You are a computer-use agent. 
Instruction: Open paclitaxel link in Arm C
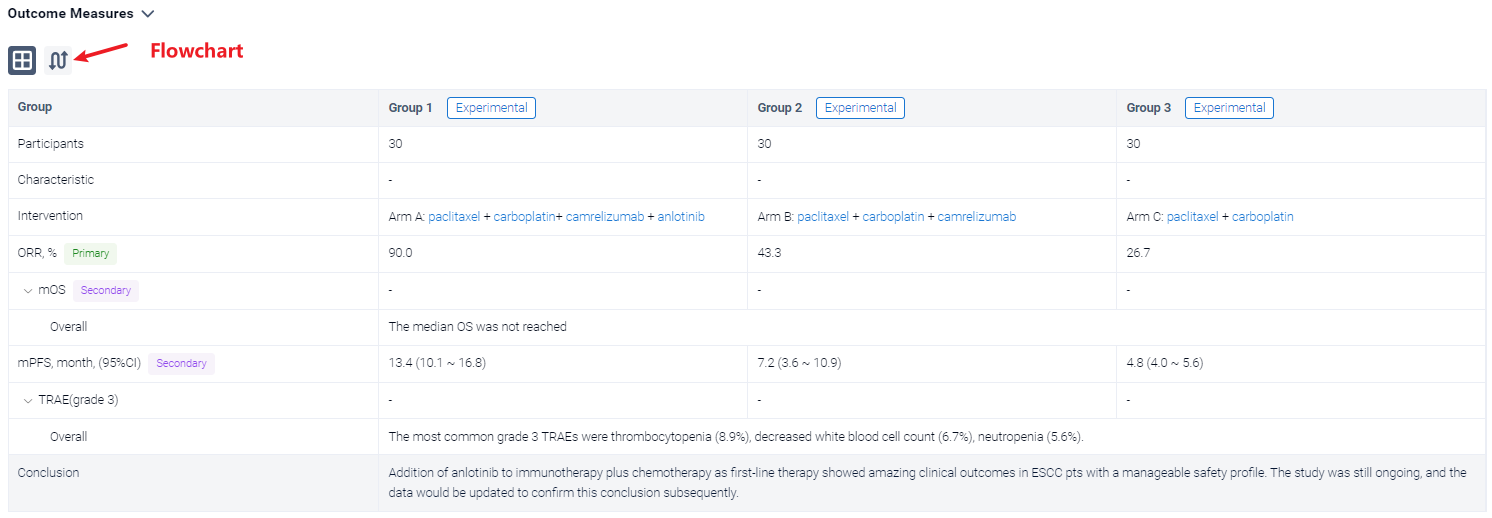tap(1193, 217)
